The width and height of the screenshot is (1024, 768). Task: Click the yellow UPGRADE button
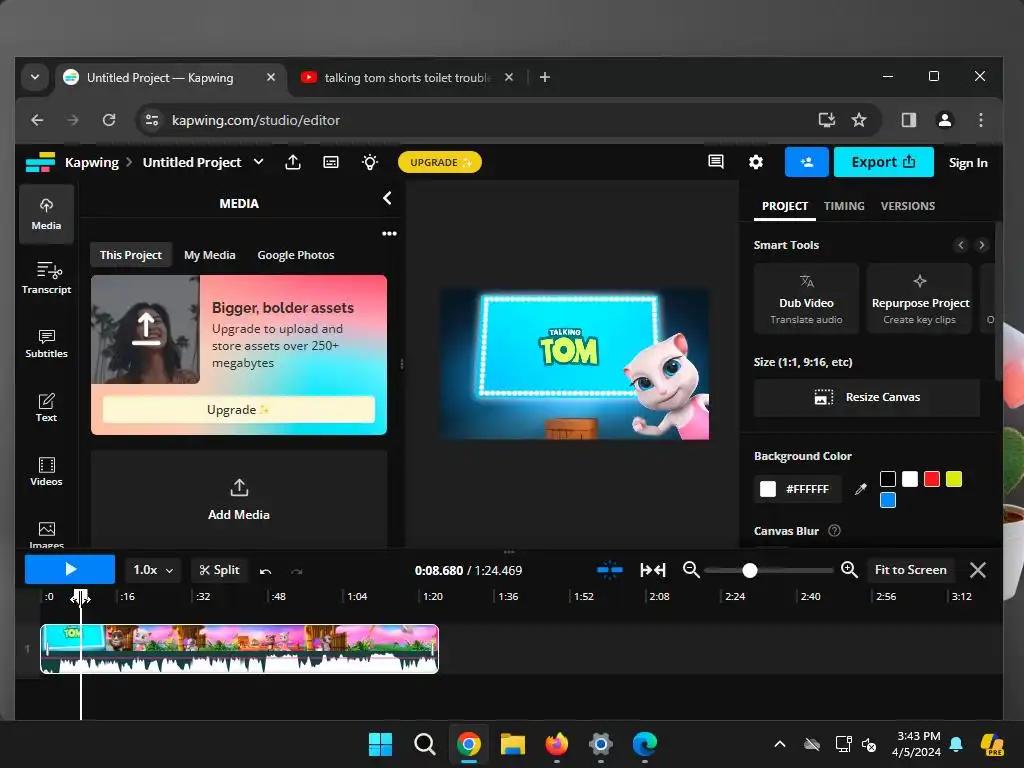pos(440,162)
